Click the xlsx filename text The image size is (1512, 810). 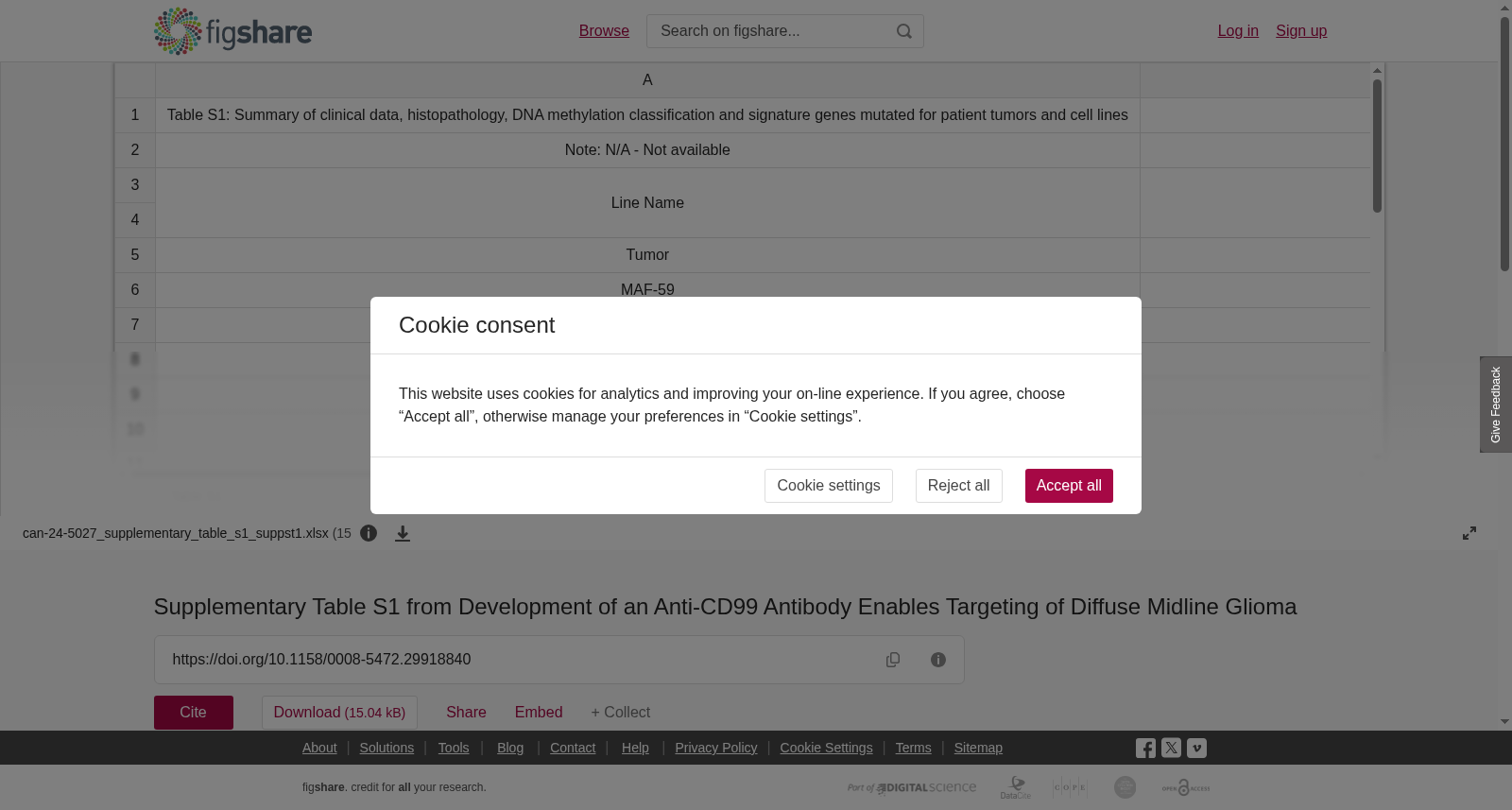click(176, 533)
